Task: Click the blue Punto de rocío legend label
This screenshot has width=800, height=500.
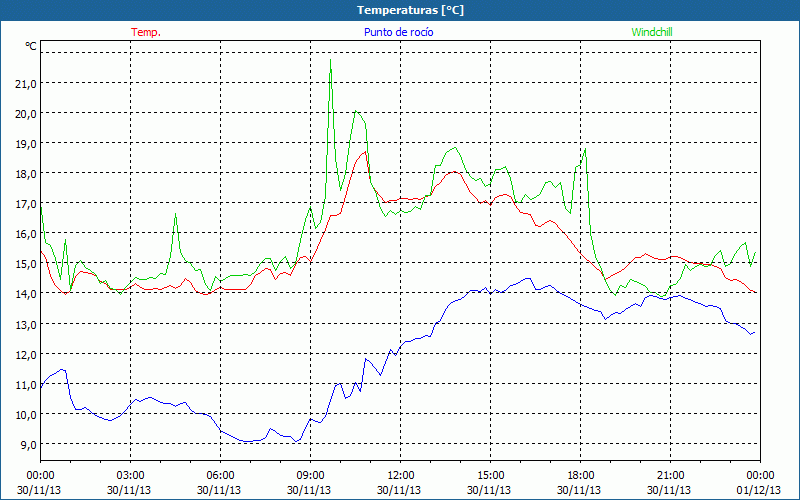Action: [398, 32]
